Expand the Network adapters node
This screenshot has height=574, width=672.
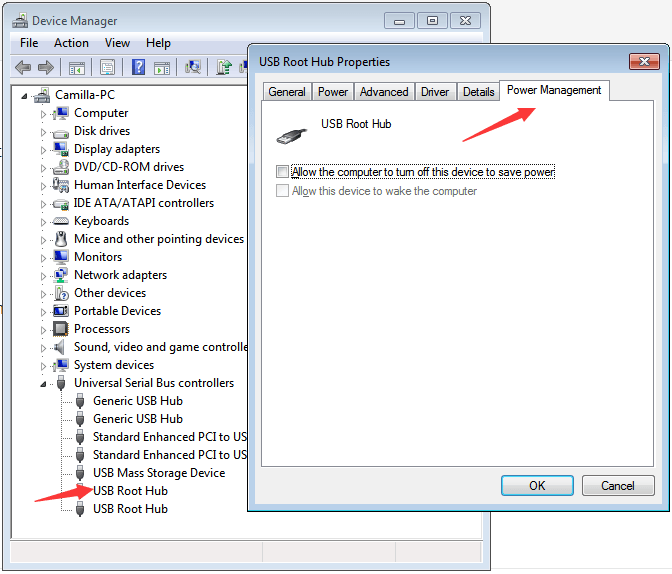[43, 276]
